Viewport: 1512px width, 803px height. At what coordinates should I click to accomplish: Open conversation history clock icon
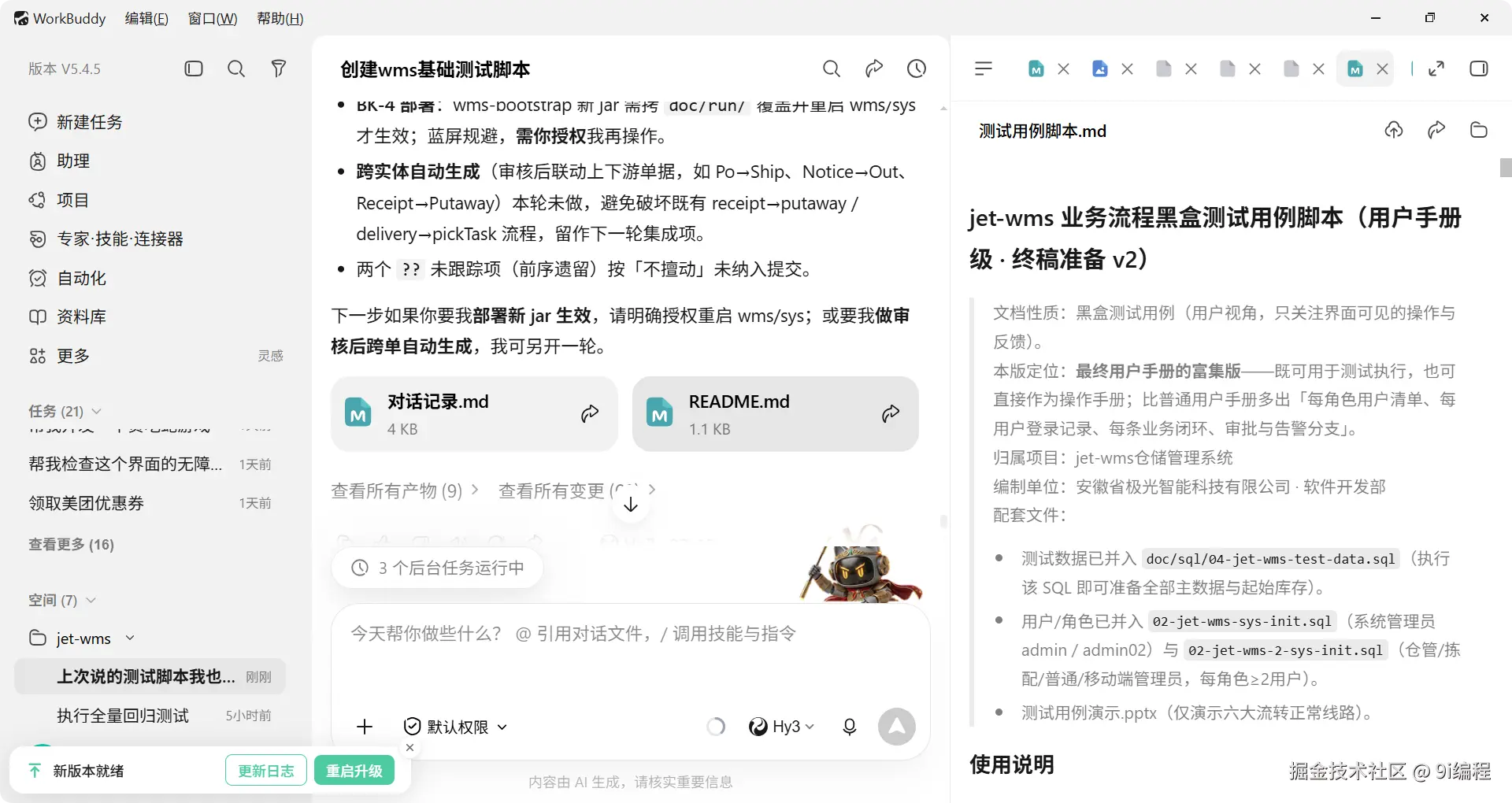coord(917,68)
